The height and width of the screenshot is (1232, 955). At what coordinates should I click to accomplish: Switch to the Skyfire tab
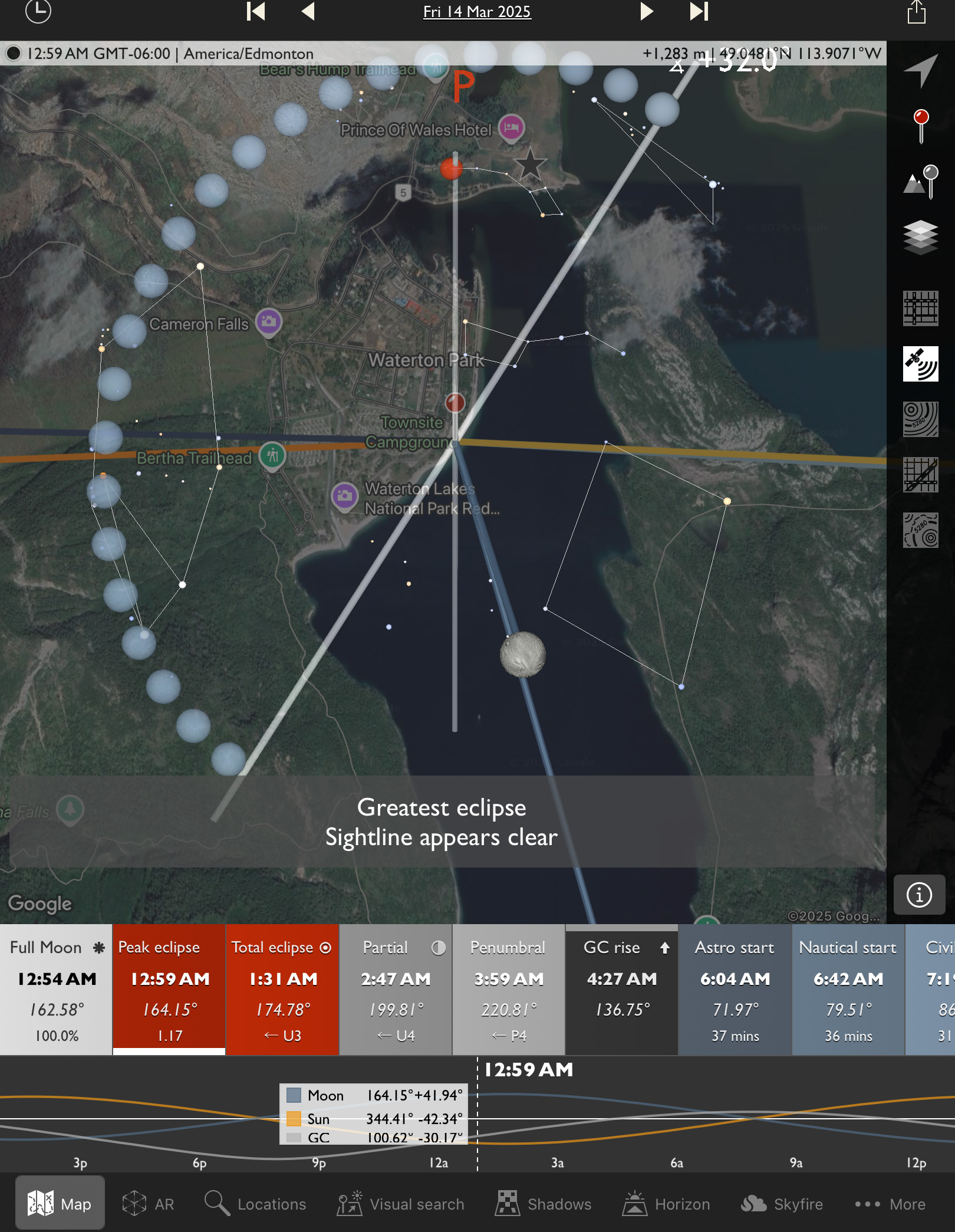click(782, 1204)
